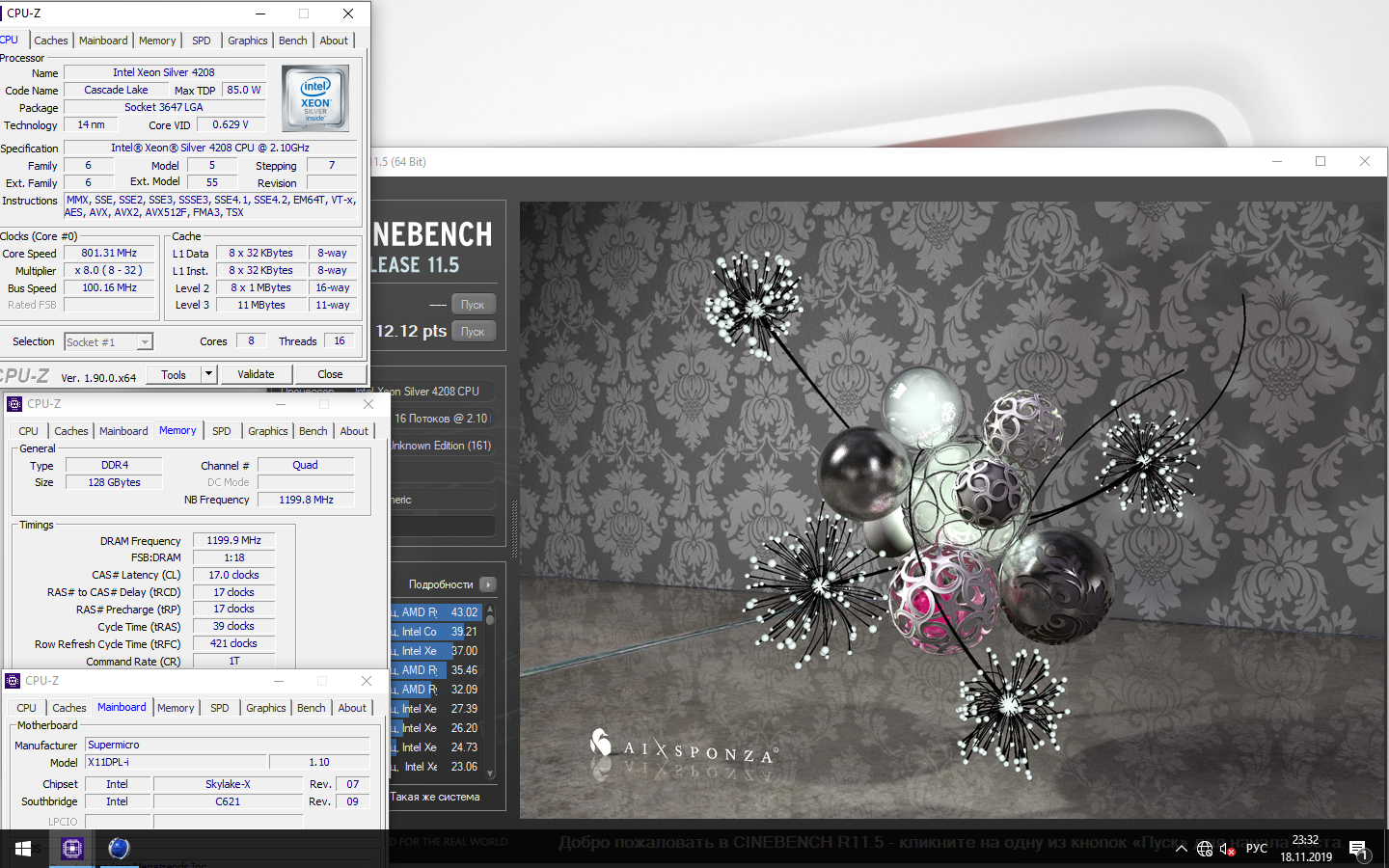Image resolution: width=1389 pixels, height=868 pixels.
Task: Select the Graphics tab in the Memory CPU-Z window
Action: tap(267, 431)
